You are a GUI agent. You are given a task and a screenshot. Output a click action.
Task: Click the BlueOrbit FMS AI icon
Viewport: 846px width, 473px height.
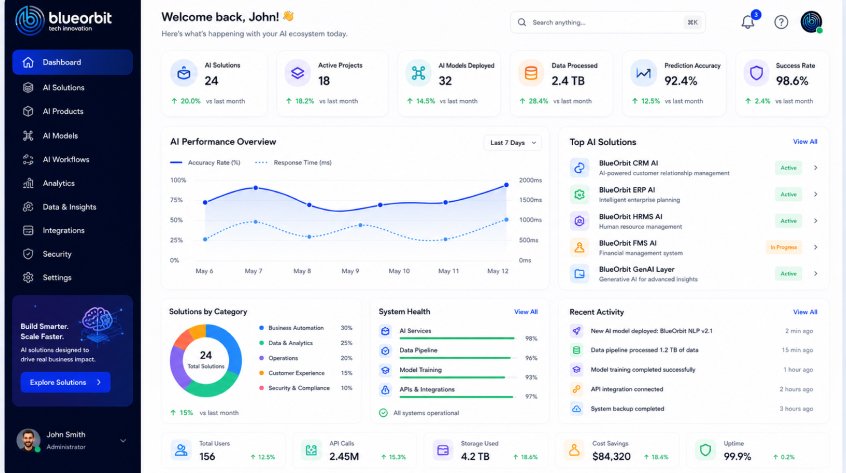(x=579, y=248)
